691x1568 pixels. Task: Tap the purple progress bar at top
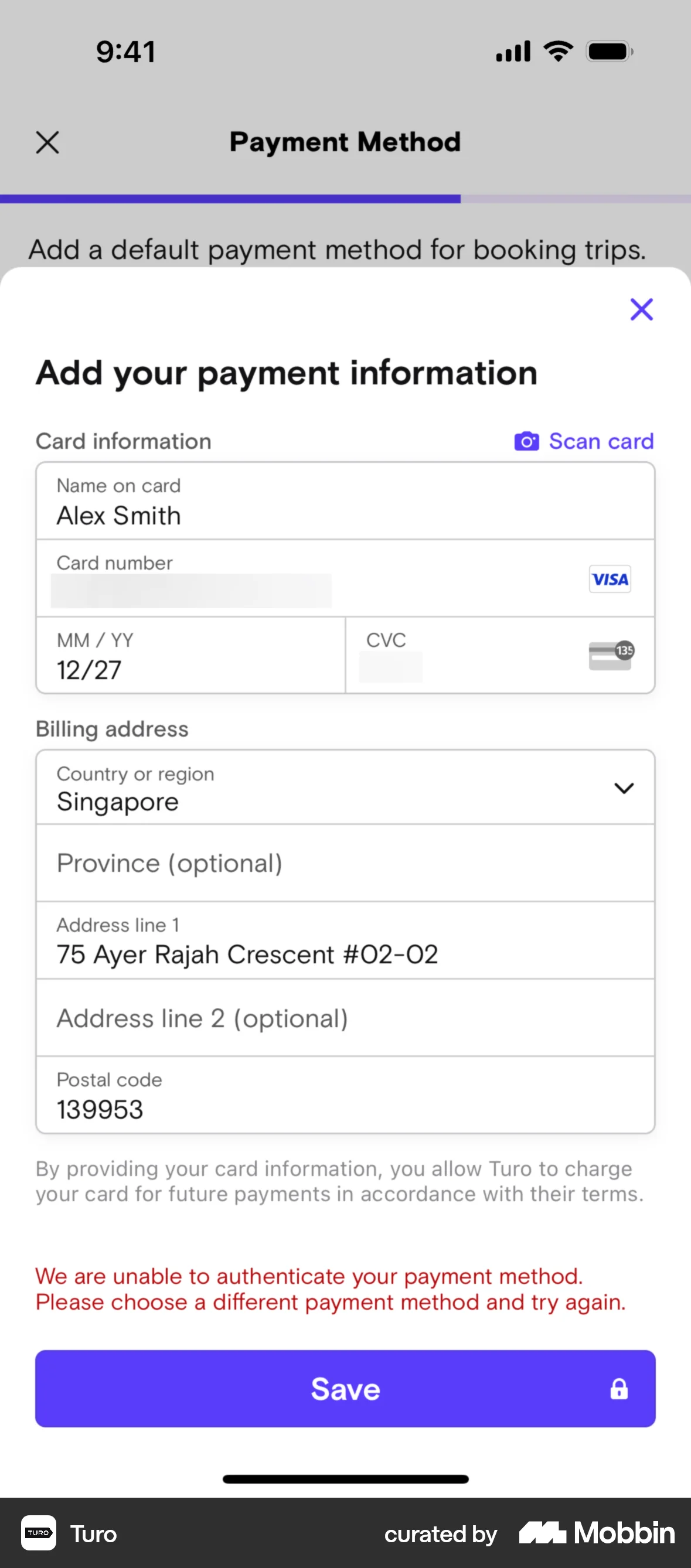click(x=230, y=199)
